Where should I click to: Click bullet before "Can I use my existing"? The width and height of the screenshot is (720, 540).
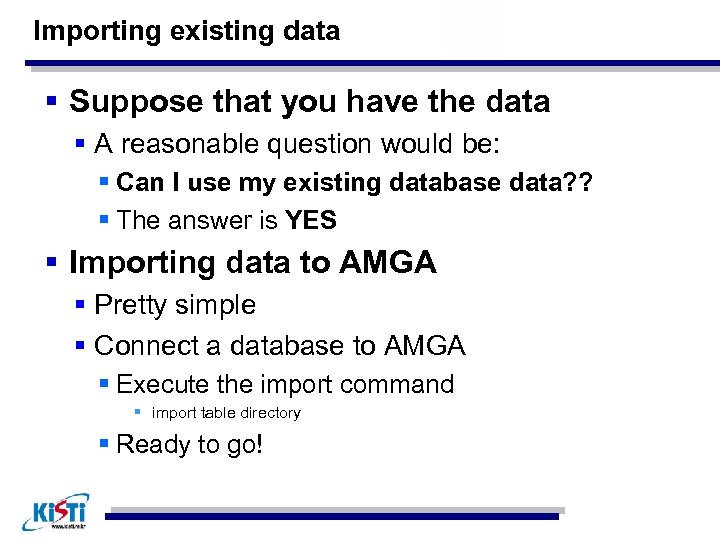(104, 184)
